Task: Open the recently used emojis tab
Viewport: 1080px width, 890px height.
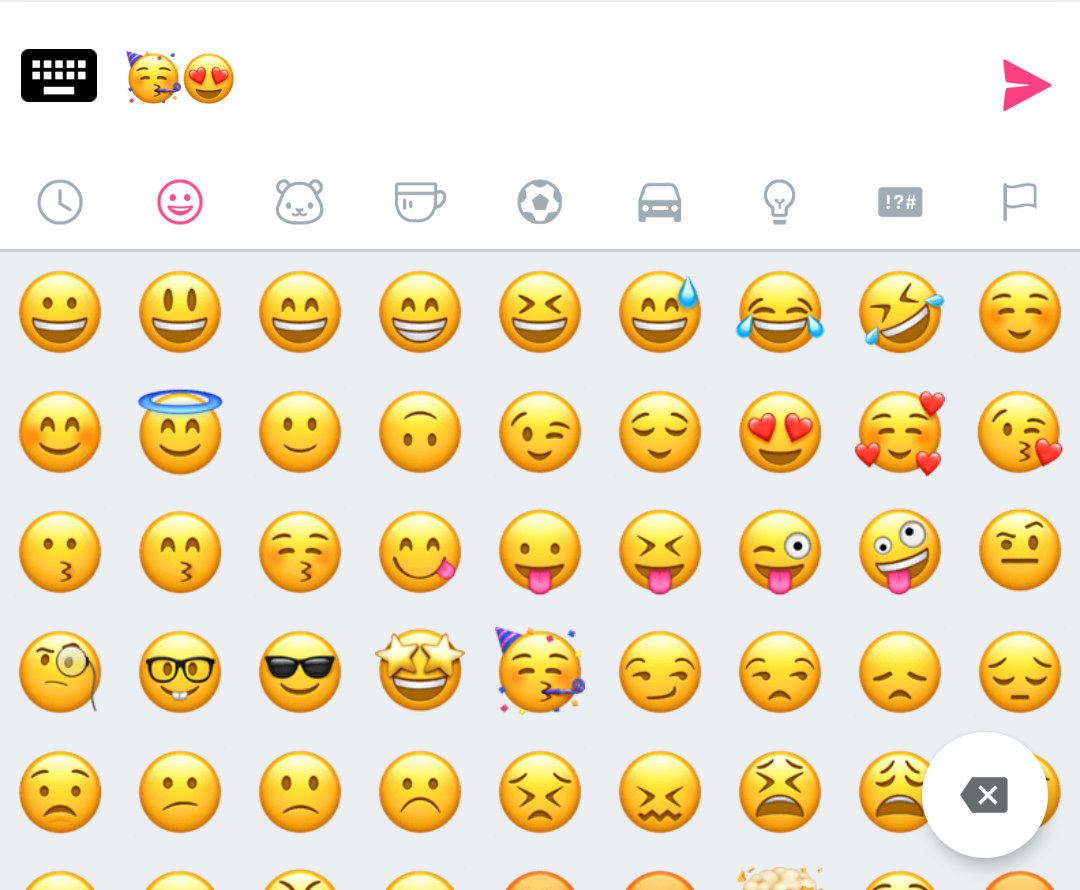Action: (60, 203)
